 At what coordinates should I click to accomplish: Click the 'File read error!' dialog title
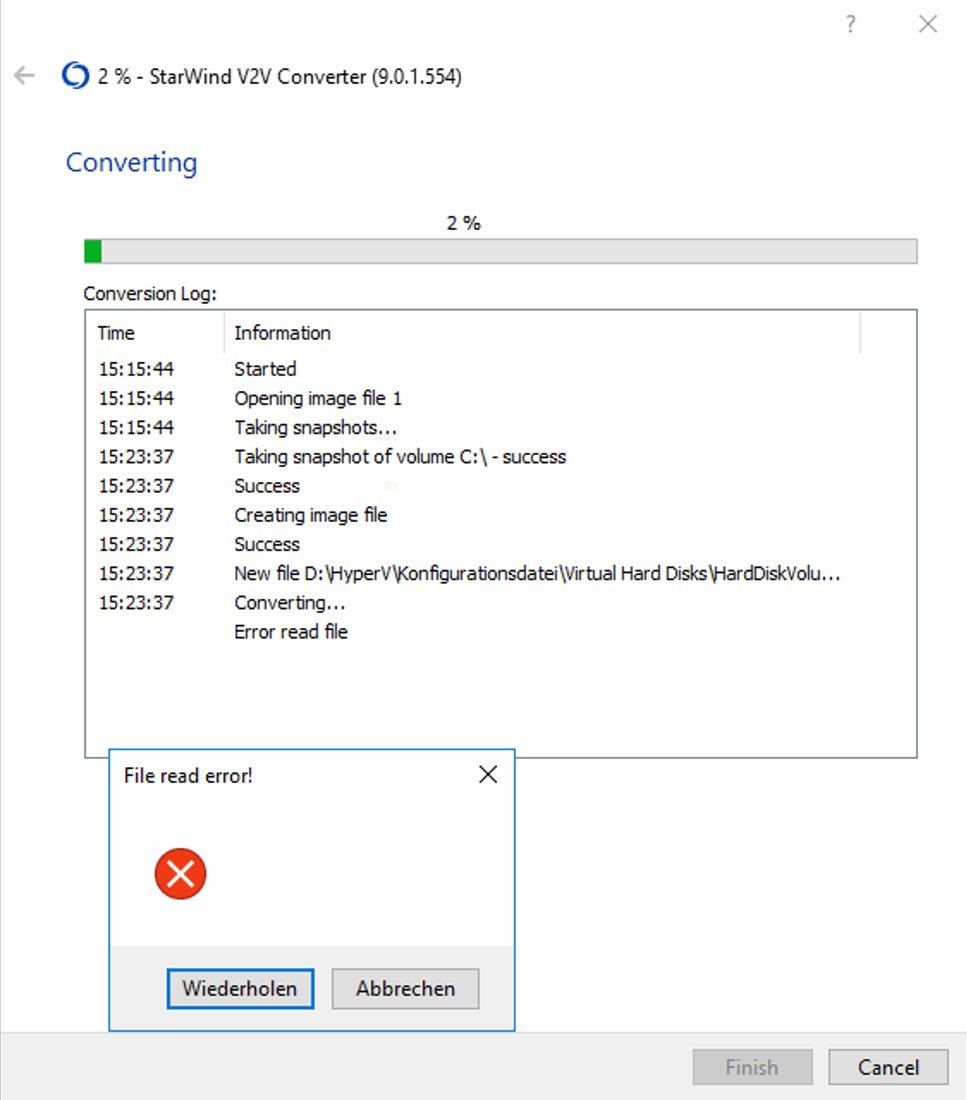(188, 775)
